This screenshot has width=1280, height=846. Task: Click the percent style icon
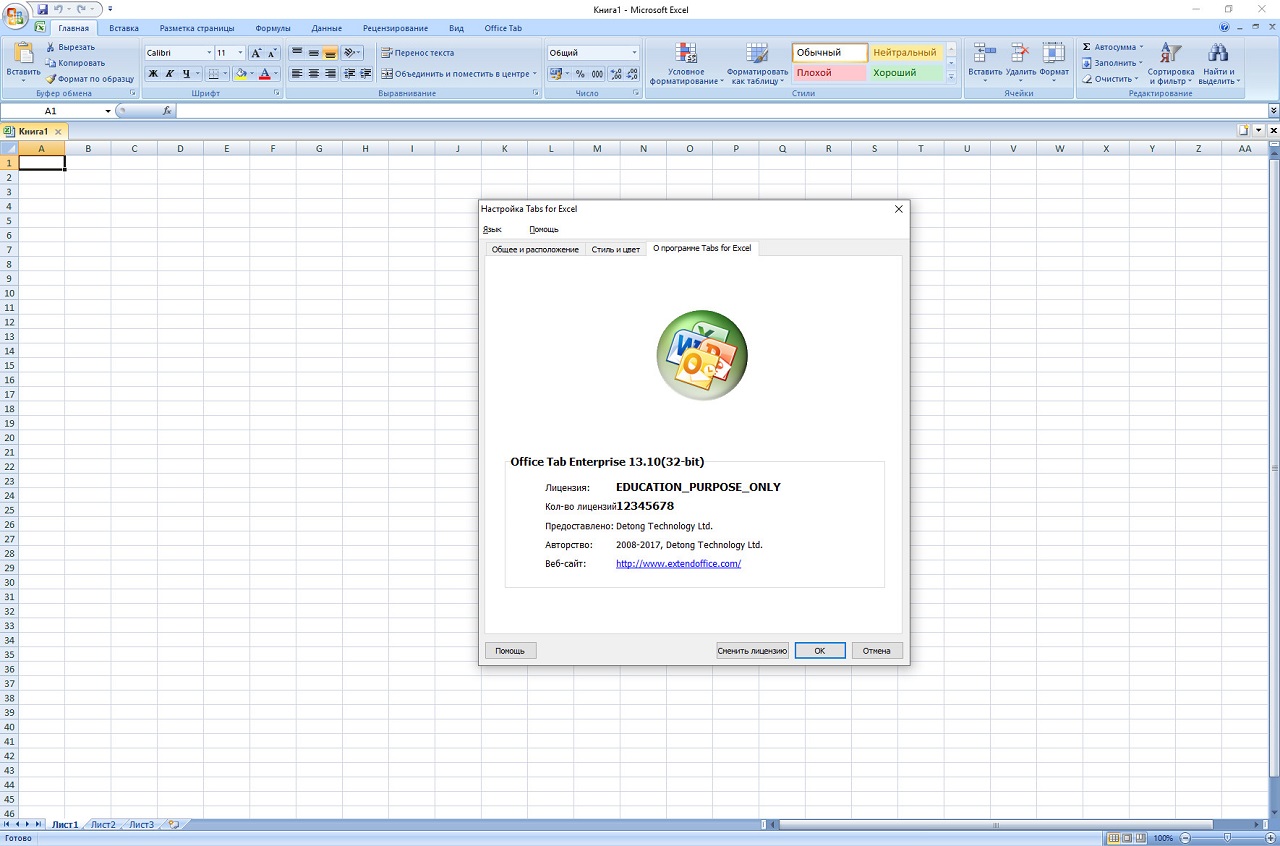pyautogui.click(x=580, y=74)
